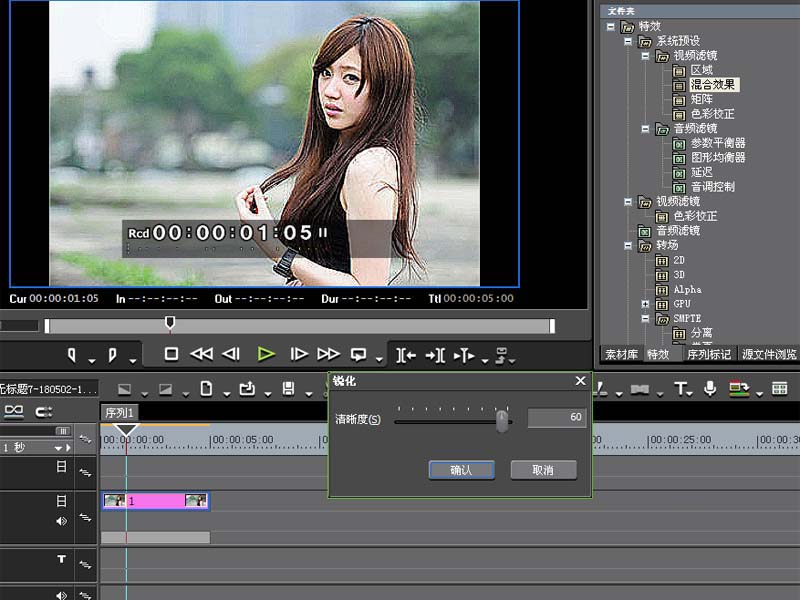Click the save project floppy icon
Screen dimensions: 800x600
coord(288,389)
